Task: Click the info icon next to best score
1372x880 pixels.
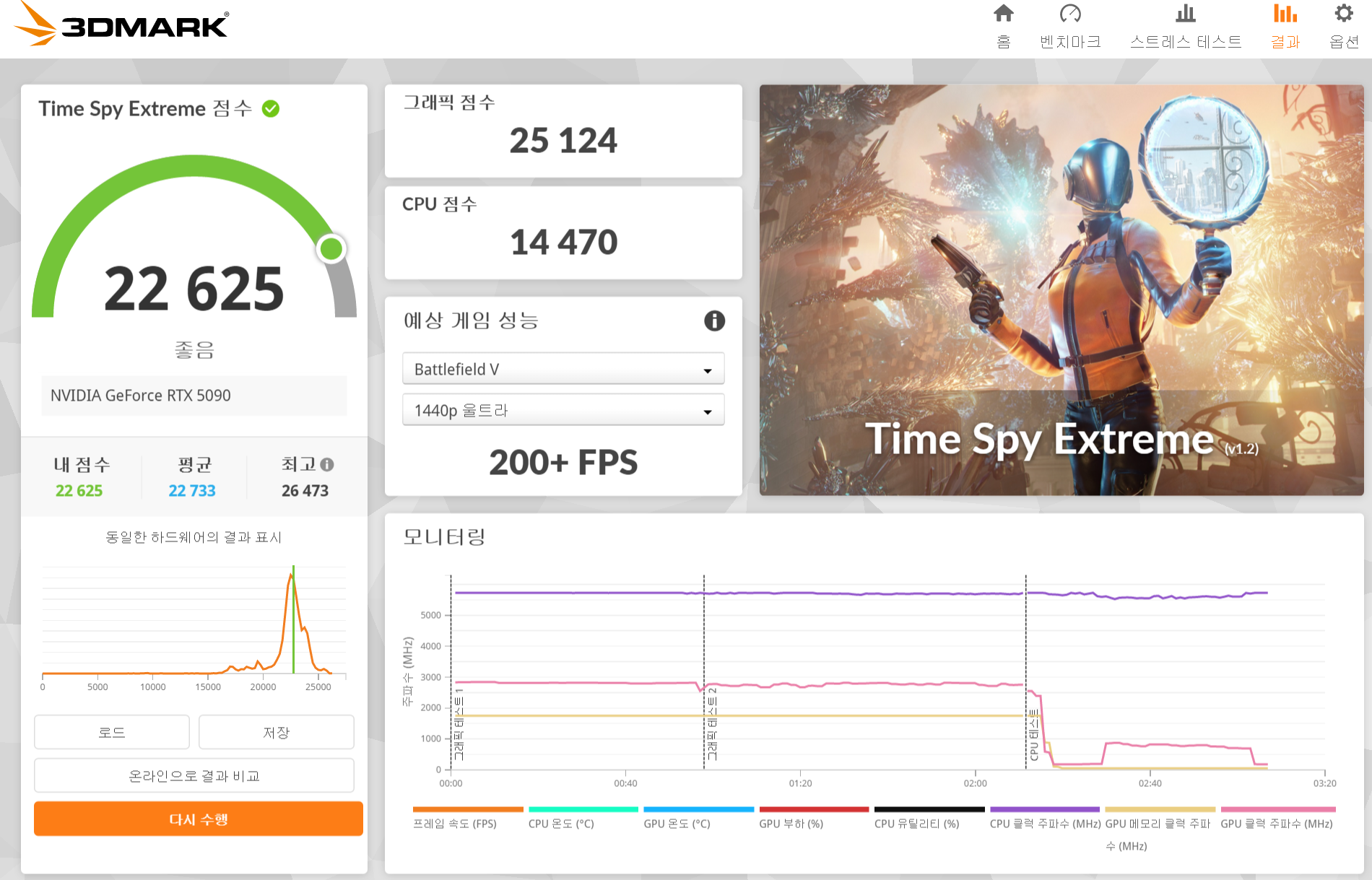Action: (327, 464)
